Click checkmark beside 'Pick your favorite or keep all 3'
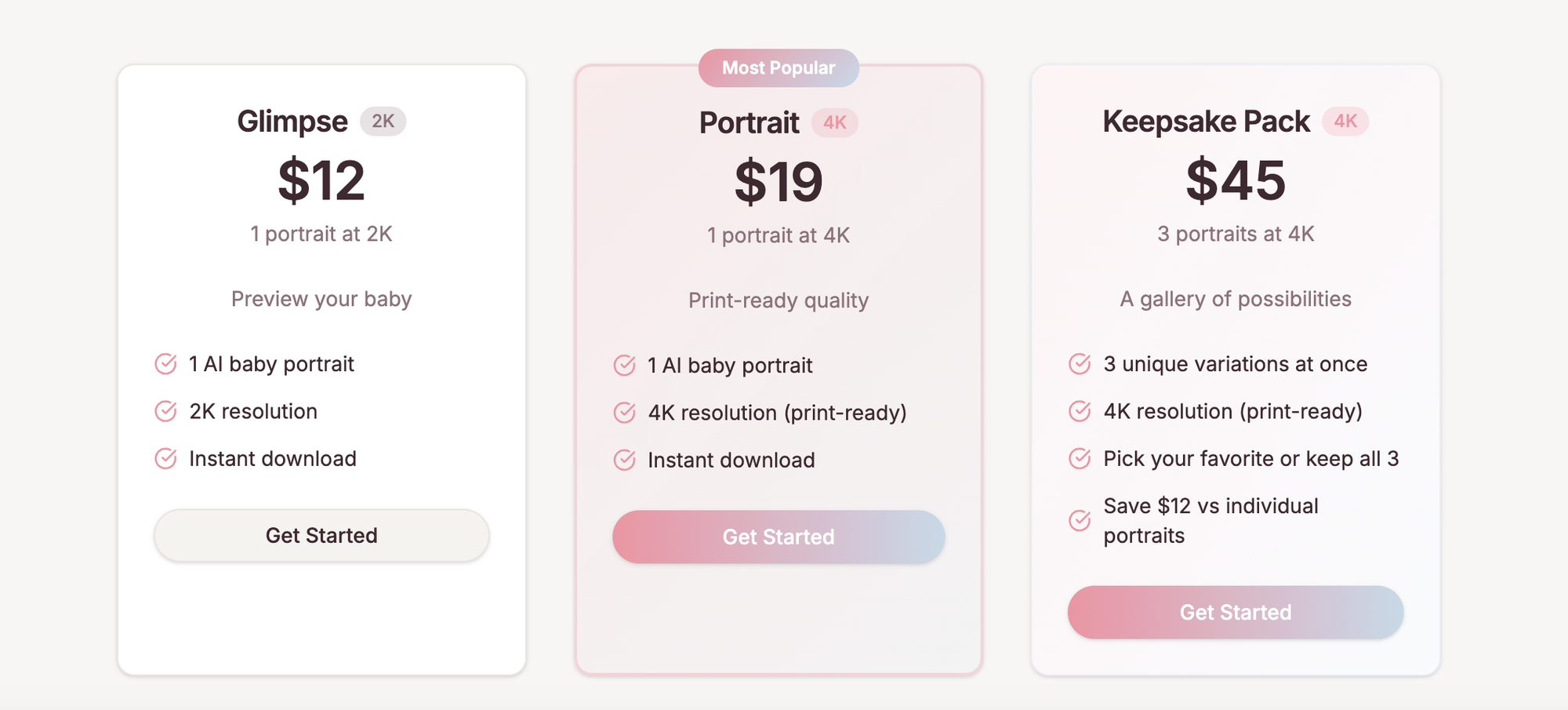The width and height of the screenshot is (1568, 710). pos(1080,458)
